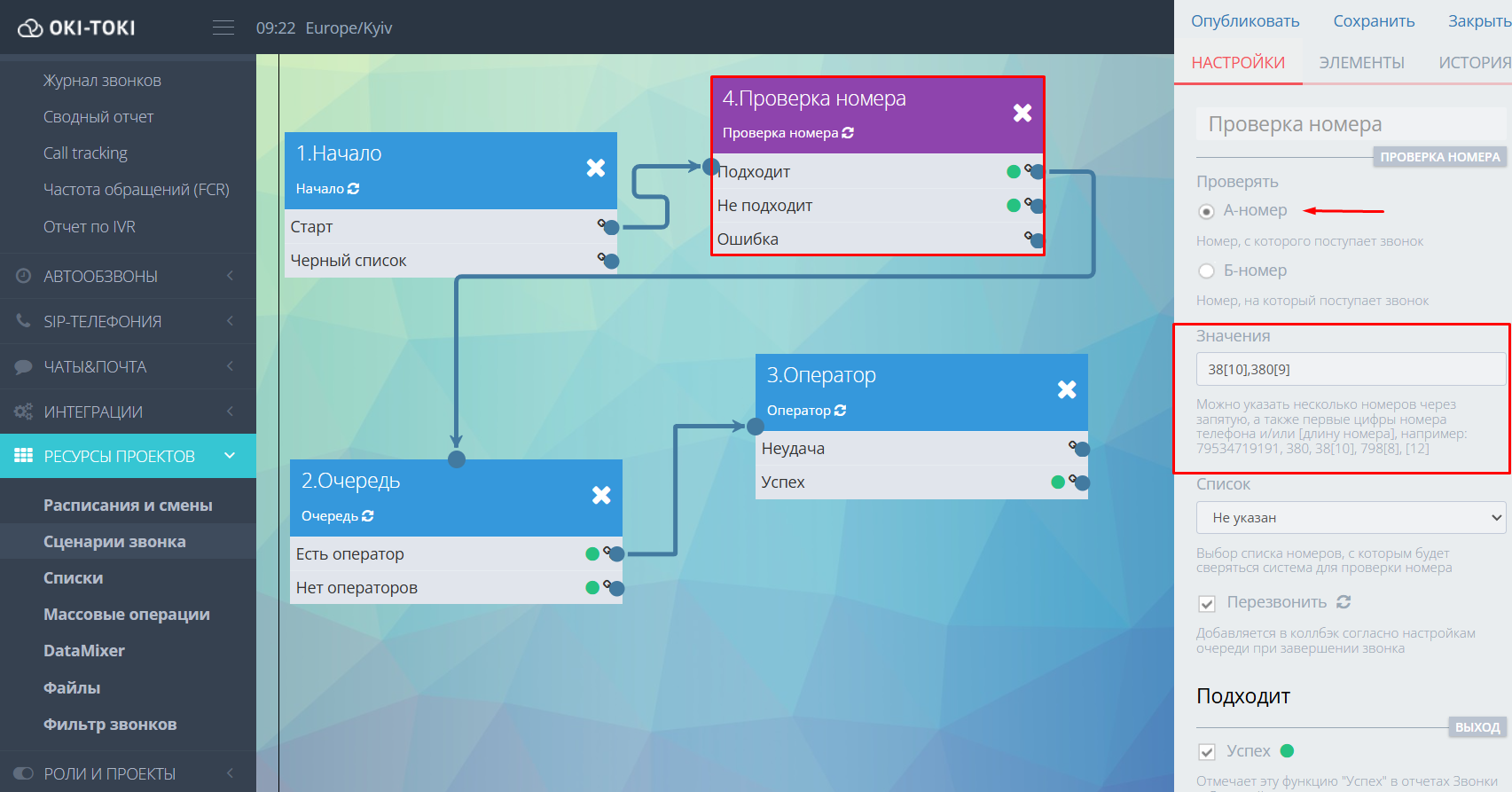Image resolution: width=1512 pixels, height=792 pixels.
Task: Uncheck the Успех checkbox
Action: [1207, 752]
